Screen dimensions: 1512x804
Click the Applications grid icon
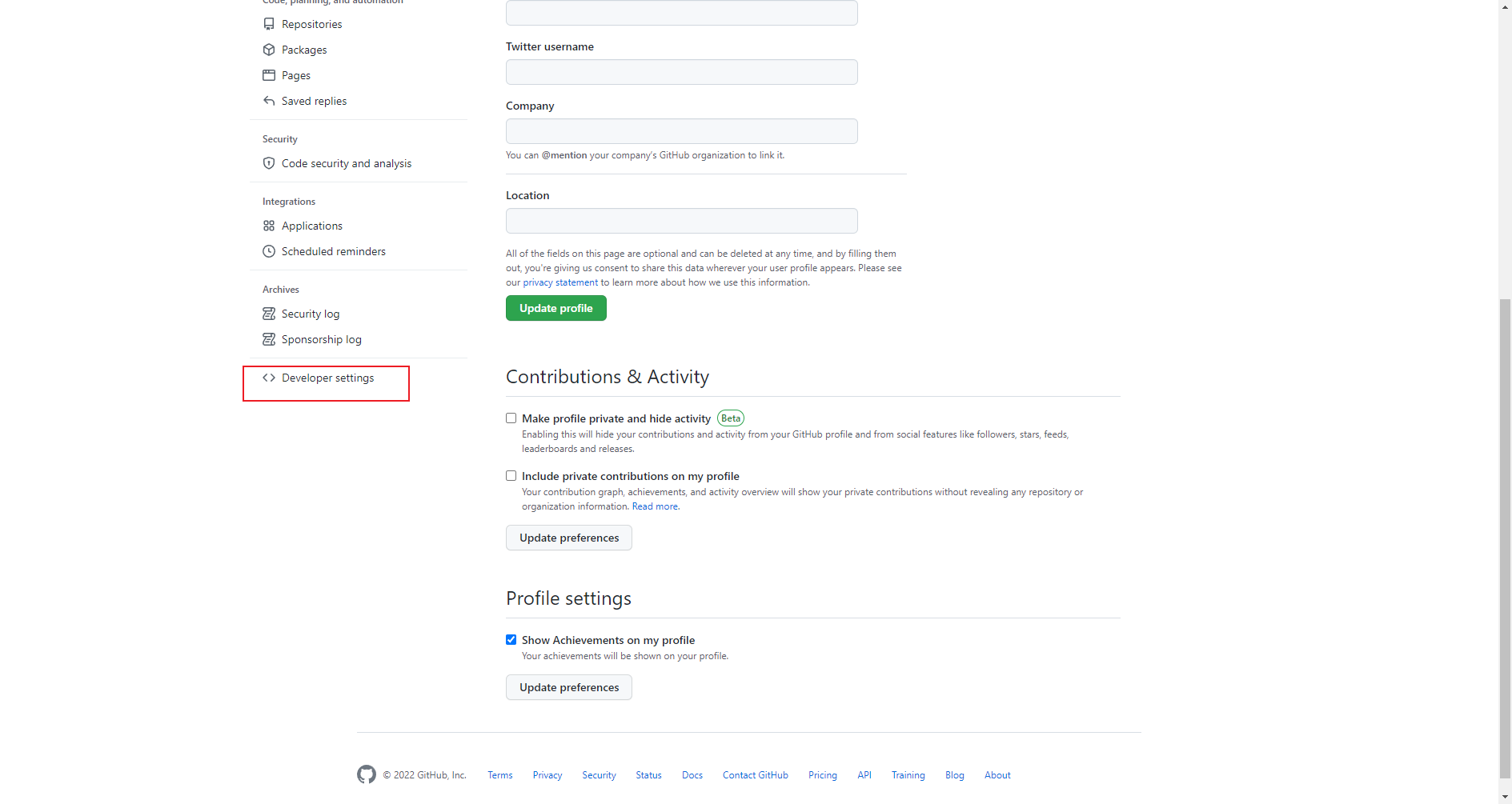coord(269,226)
